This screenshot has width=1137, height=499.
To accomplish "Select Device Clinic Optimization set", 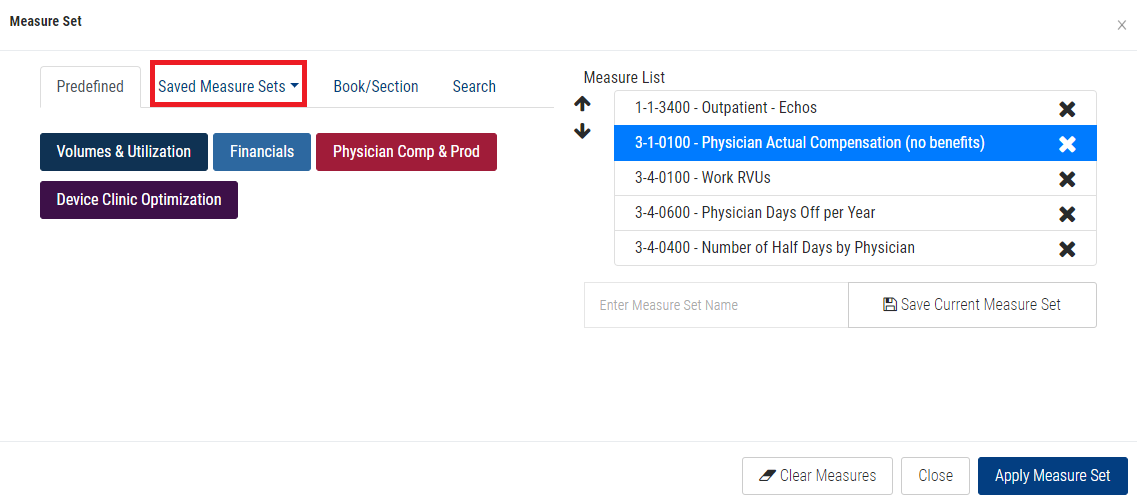I will [x=139, y=200].
